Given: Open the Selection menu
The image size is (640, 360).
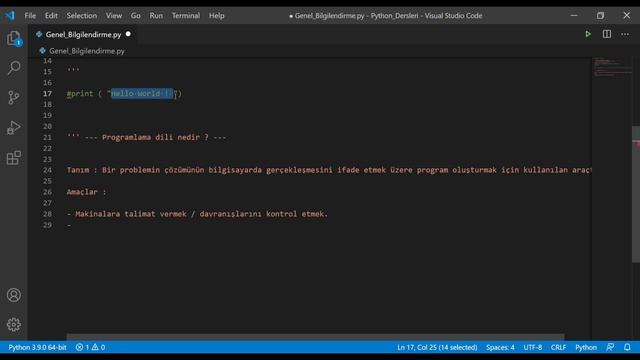Looking at the screenshot, I should [x=82, y=16].
